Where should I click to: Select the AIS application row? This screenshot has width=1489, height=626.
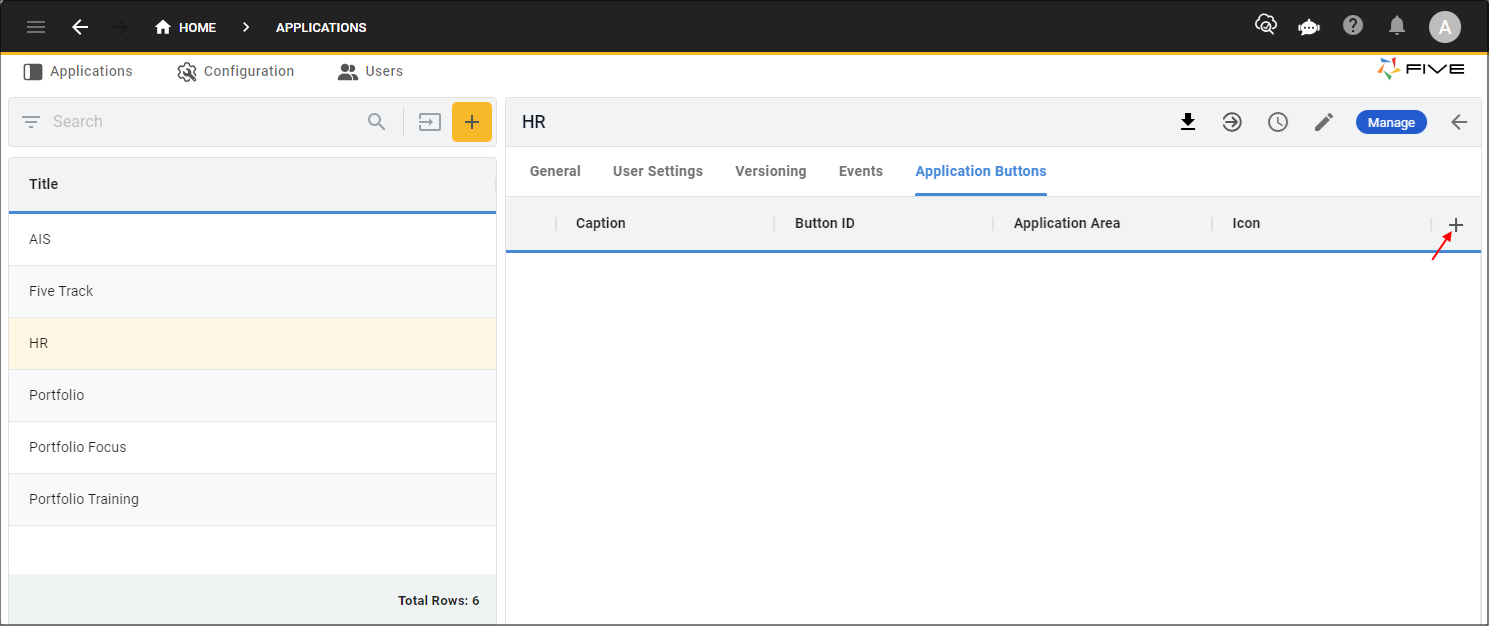pos(252,240)
